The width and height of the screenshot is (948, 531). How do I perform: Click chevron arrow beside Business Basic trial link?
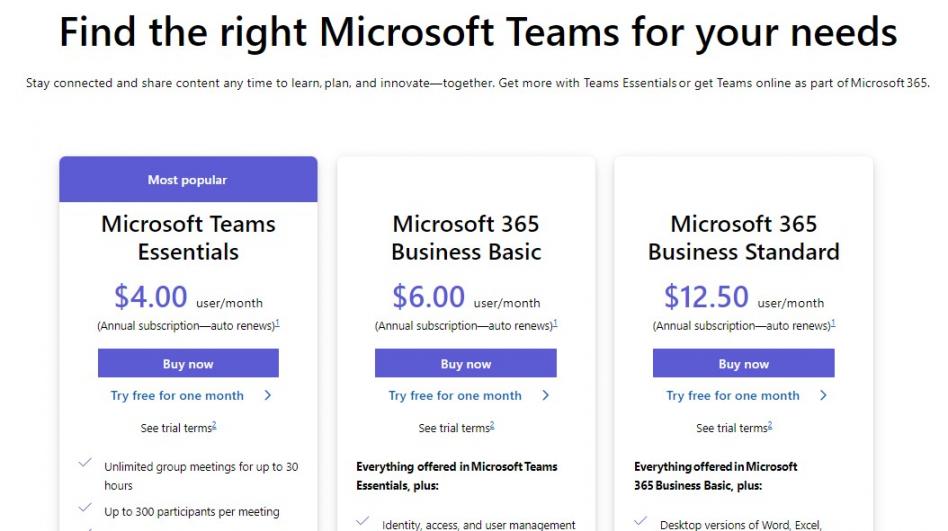pyautogui.click(x=546, y=396)
